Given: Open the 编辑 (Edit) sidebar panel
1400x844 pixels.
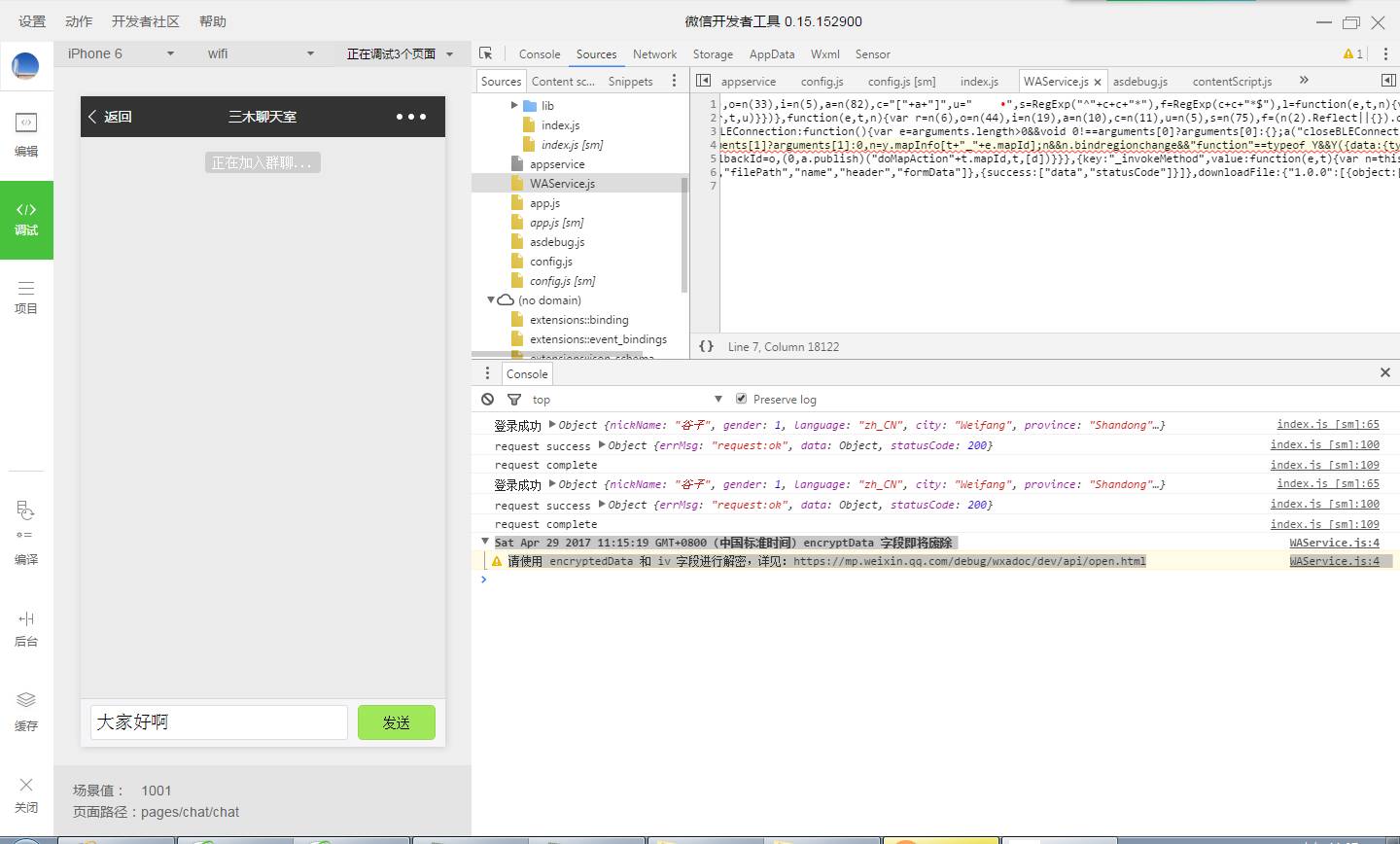Looking at the screenshot, I should point(26,134).
